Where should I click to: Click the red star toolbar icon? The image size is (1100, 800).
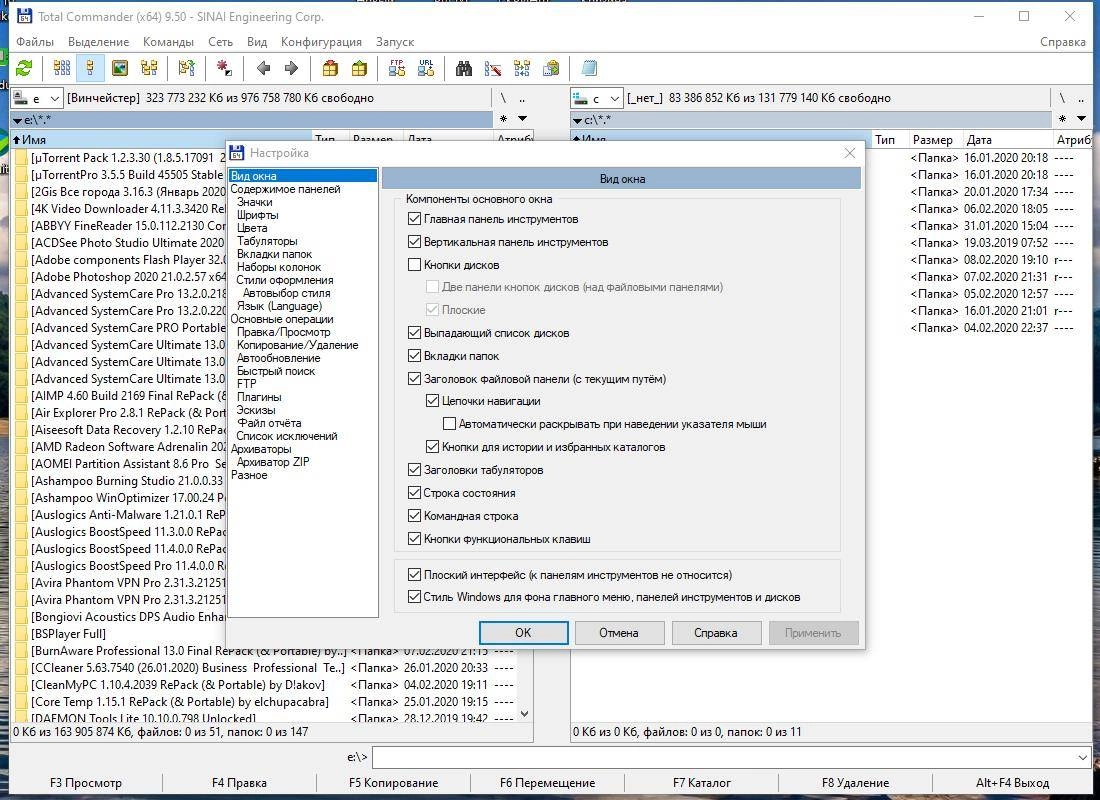tap(224, 68)
